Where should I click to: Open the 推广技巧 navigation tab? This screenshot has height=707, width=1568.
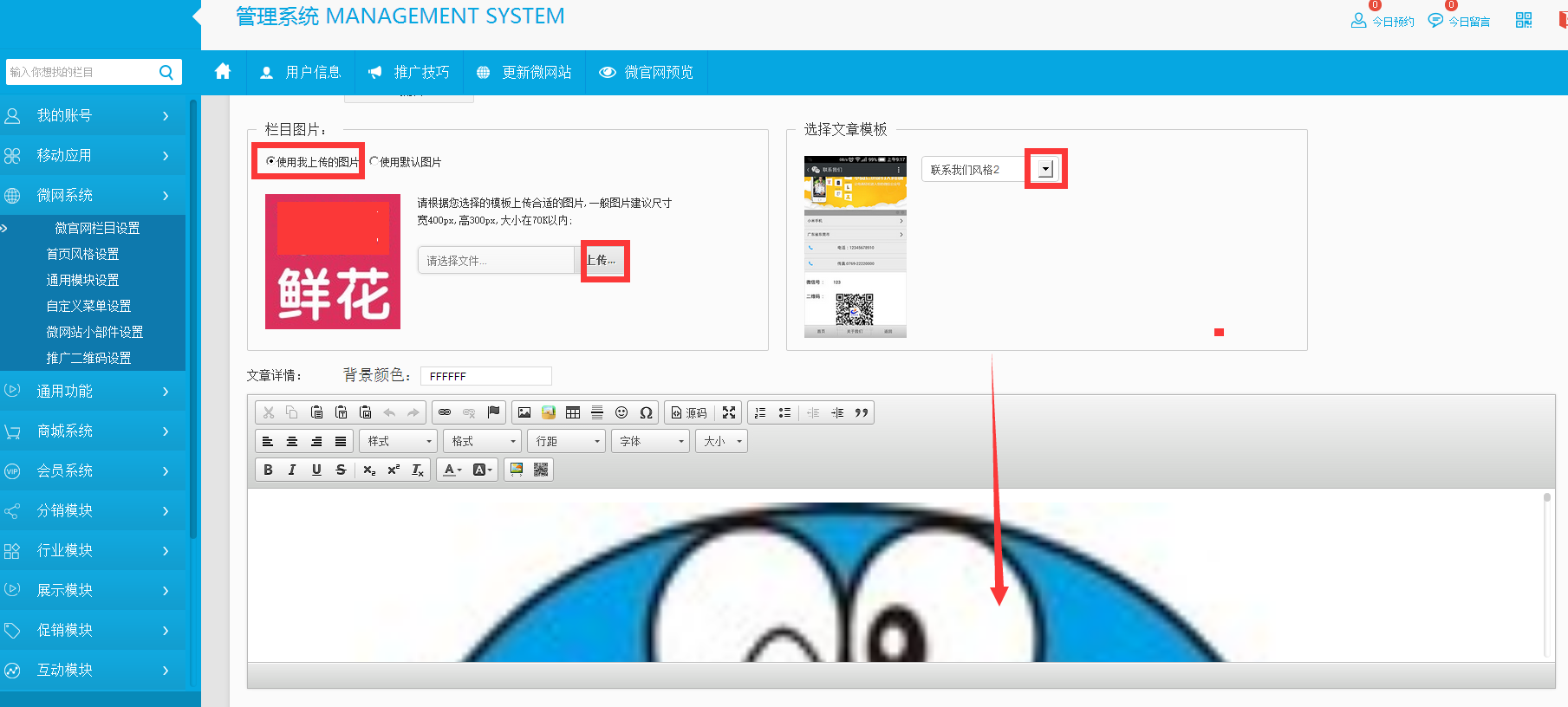coord(409,72)
